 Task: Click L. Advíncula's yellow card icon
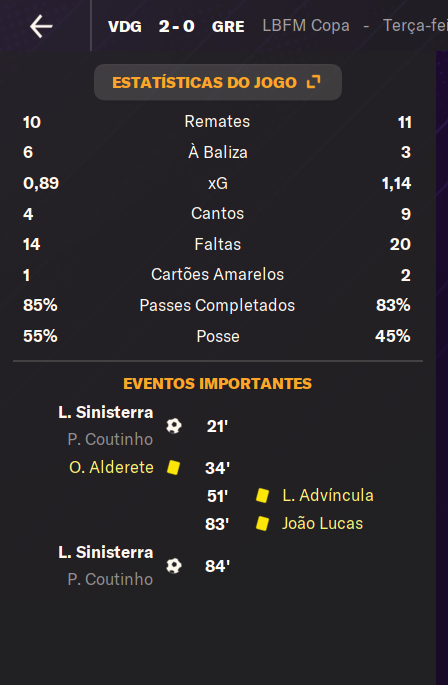262,495
